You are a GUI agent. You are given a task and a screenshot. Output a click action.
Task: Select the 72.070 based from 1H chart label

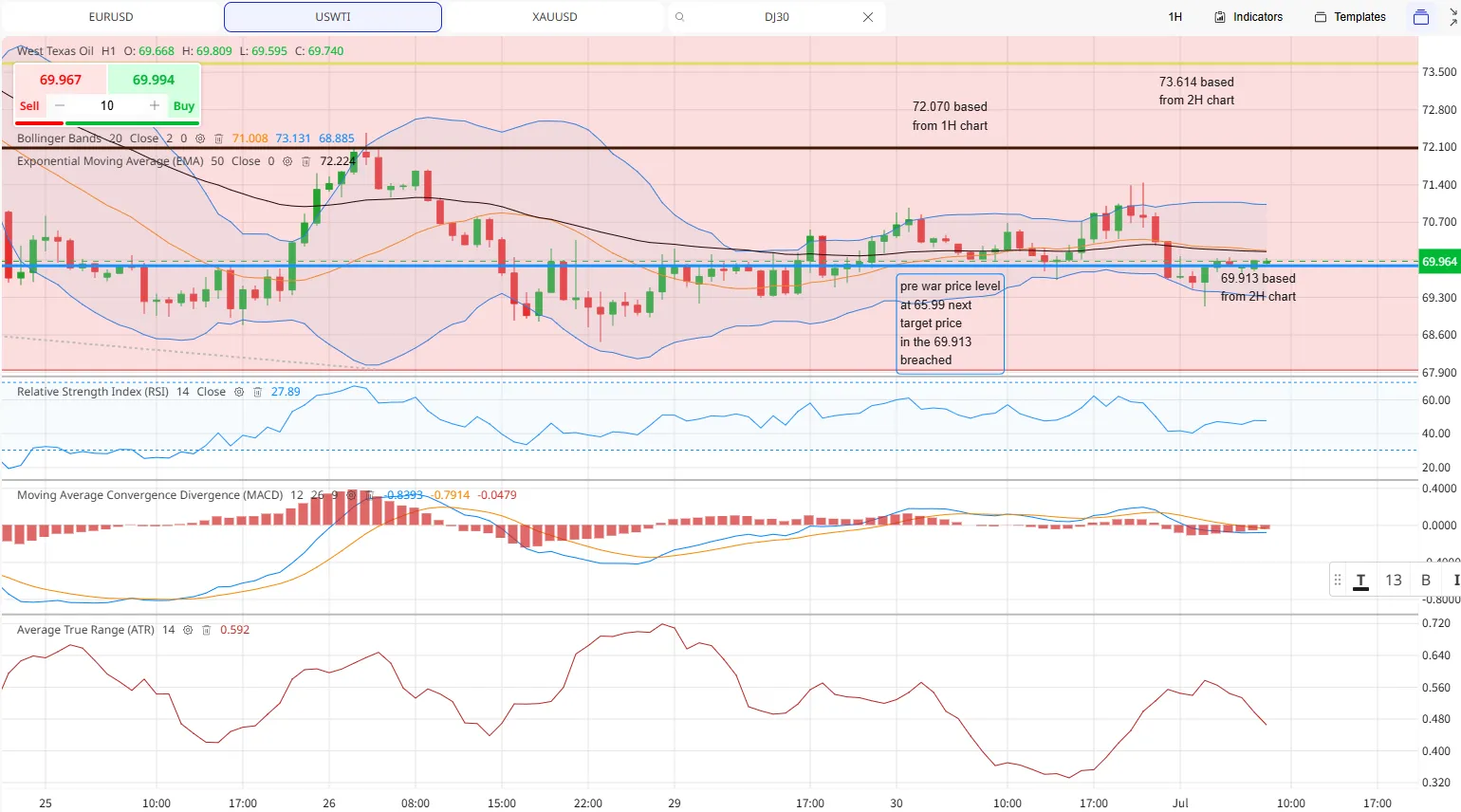[950, 116]
